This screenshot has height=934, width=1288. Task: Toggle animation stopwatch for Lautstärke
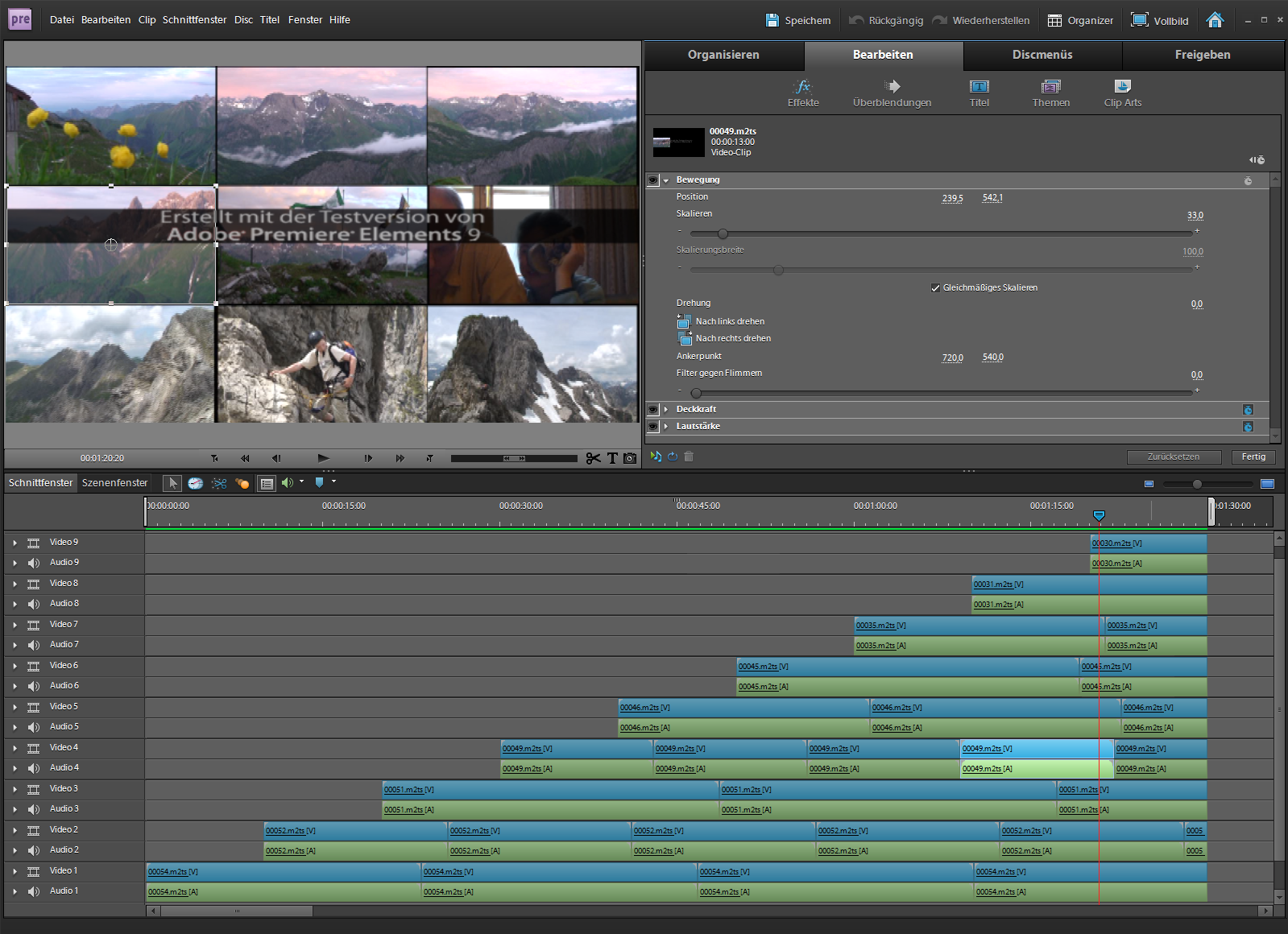(1248, 427)
